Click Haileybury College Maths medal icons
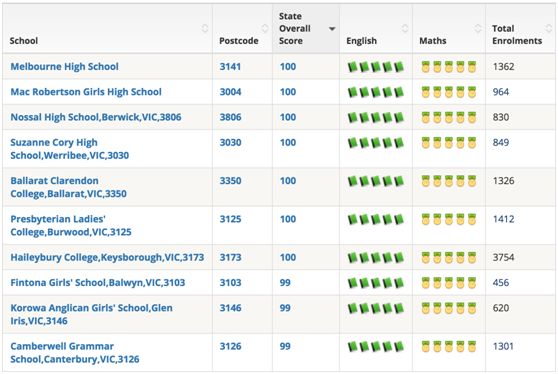 point(449,258)
